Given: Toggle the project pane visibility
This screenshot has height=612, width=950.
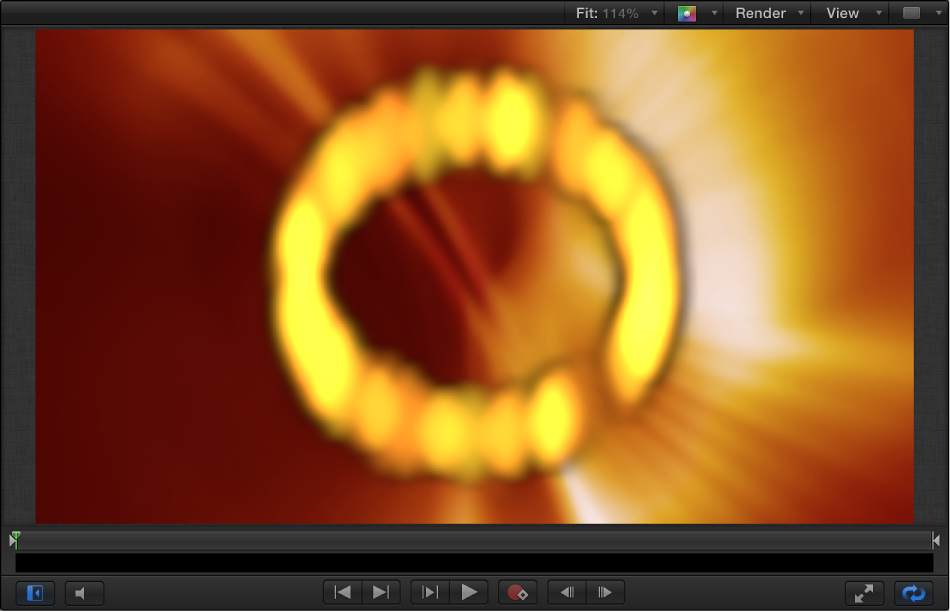Looking at the screenshot, I should pos(34,592).
